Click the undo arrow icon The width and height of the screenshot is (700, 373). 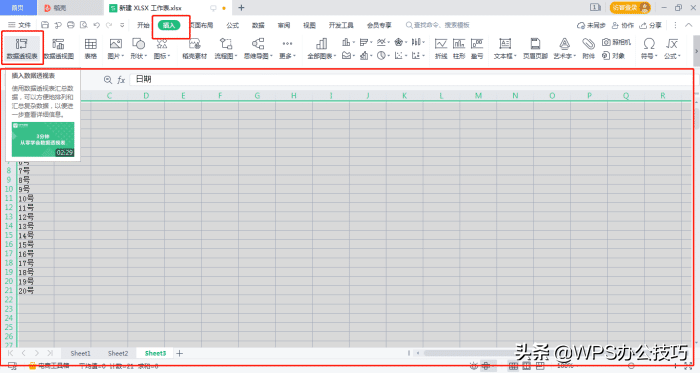[96, 25]
